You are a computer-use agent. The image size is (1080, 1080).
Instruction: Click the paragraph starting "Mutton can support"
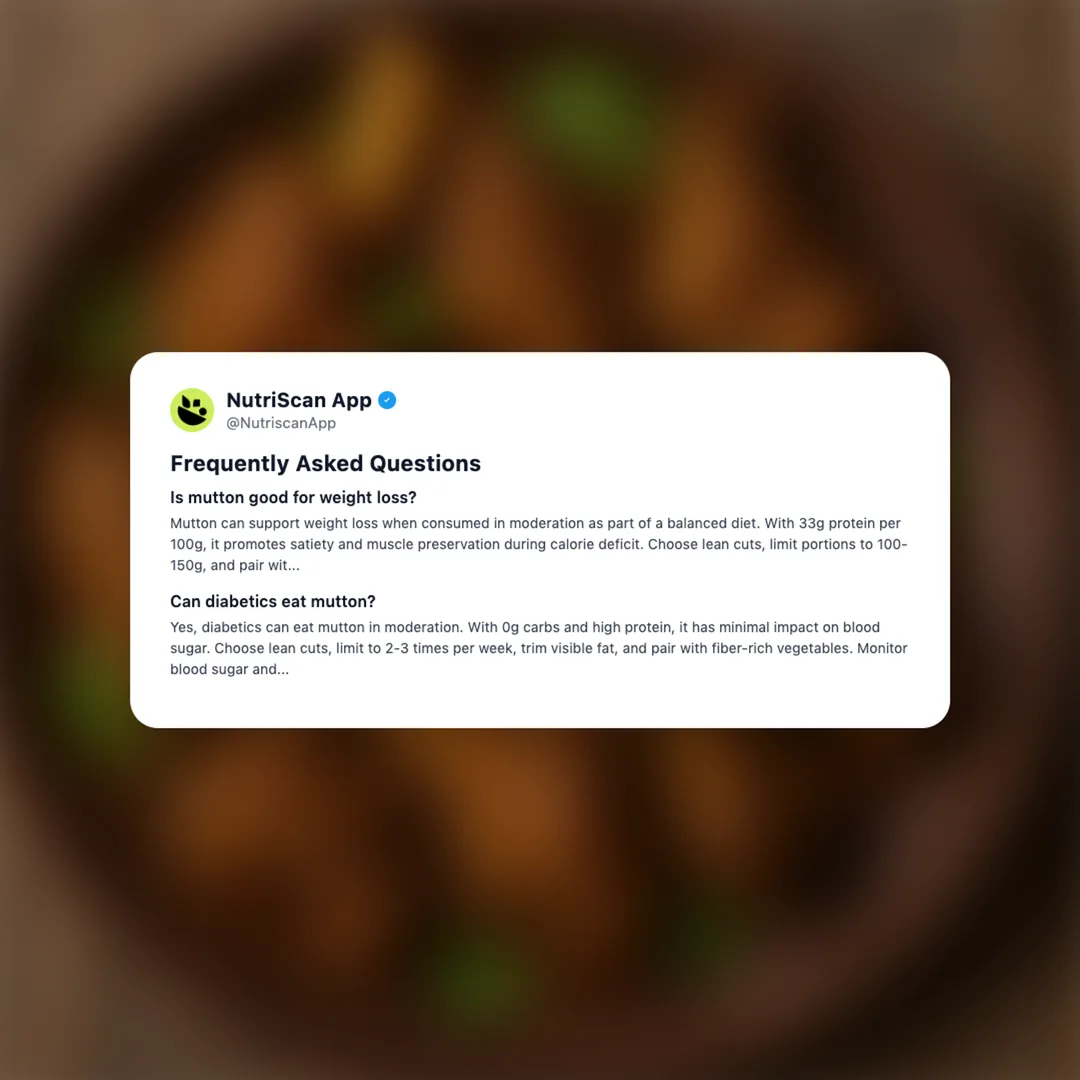(x=539, y=544)
